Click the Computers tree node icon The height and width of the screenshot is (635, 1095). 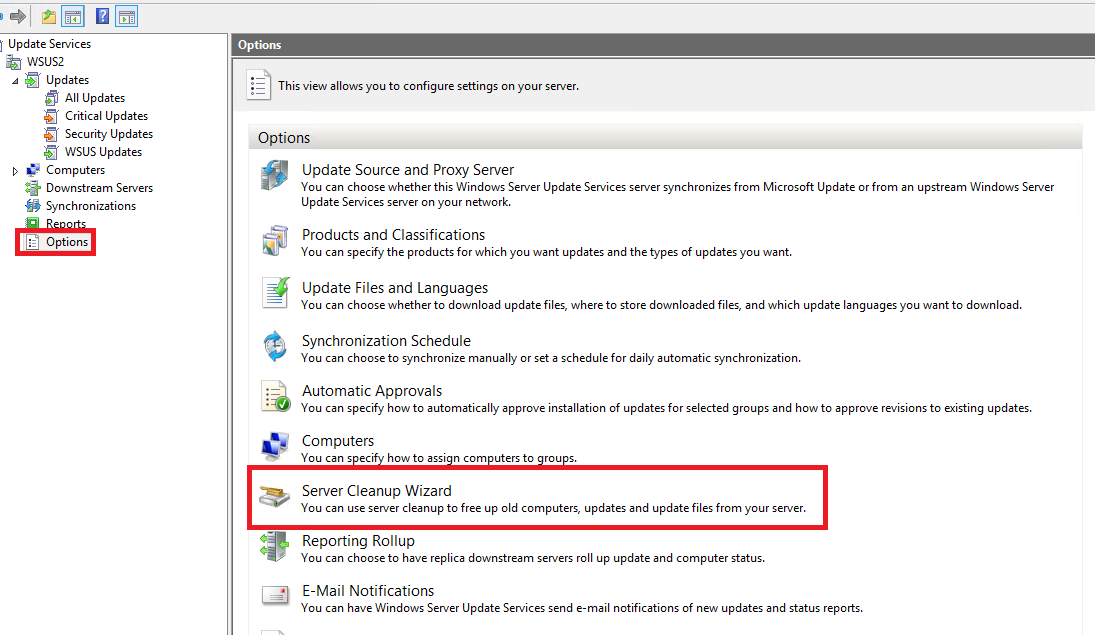33,170
